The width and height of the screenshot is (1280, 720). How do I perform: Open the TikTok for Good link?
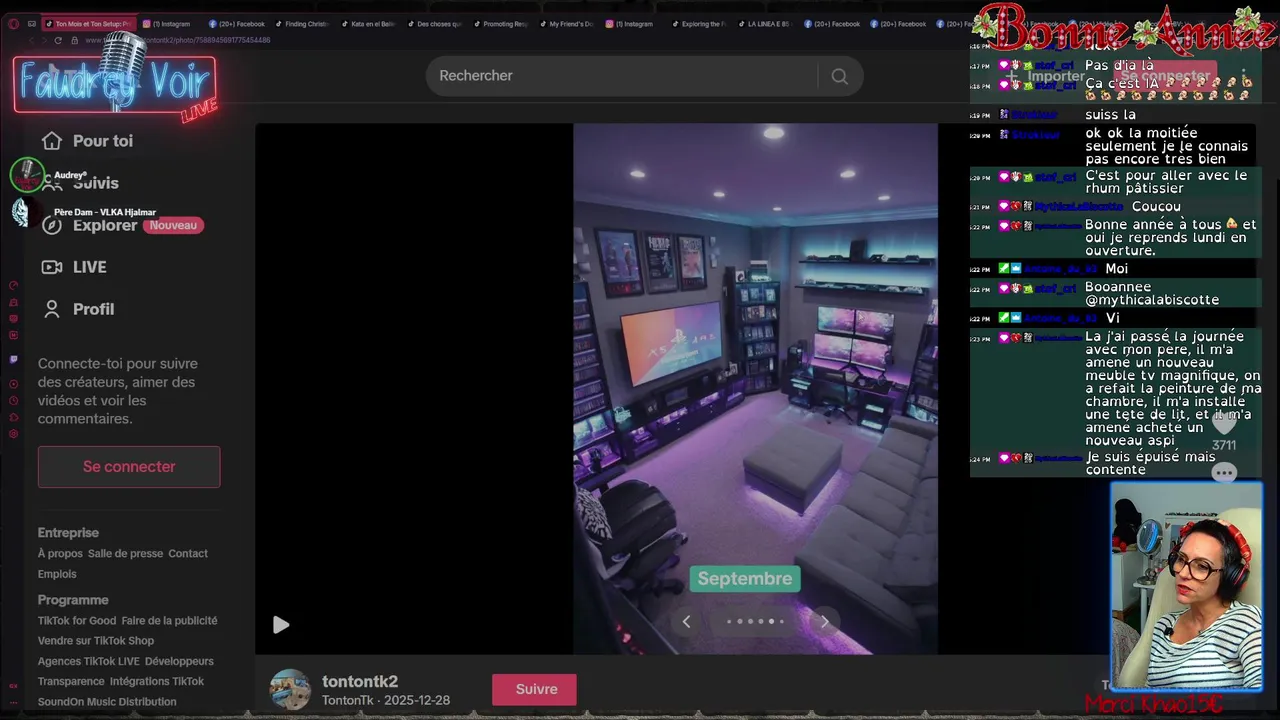coord(77,621)
